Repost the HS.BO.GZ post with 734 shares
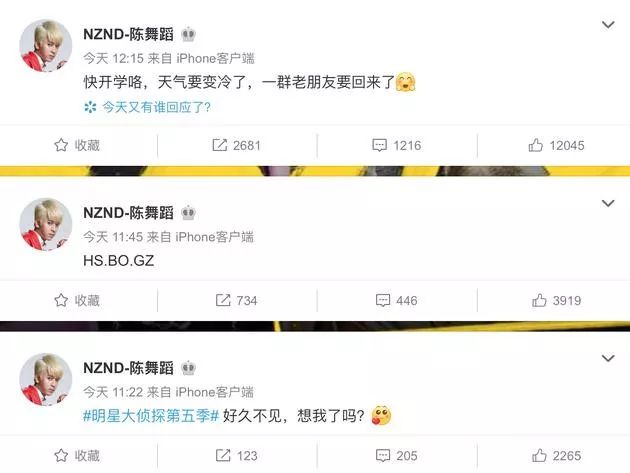The width and height of the screenshot is (630, 473). tap(236, 300)
